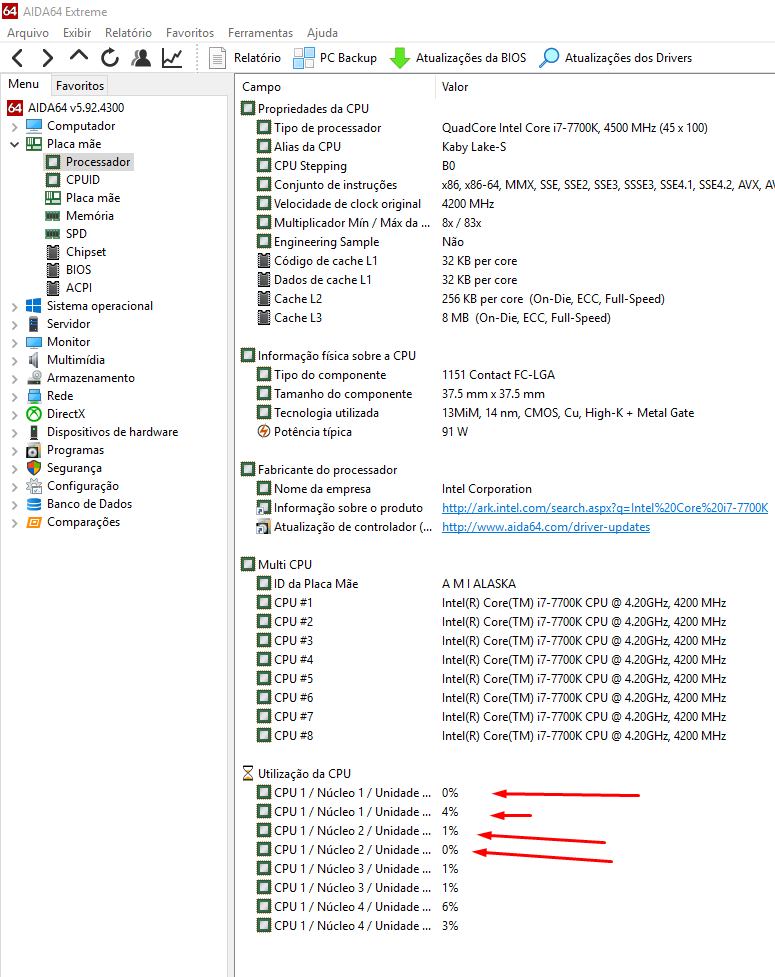Click the Sistema operacional Windows icon

[34, 306]
